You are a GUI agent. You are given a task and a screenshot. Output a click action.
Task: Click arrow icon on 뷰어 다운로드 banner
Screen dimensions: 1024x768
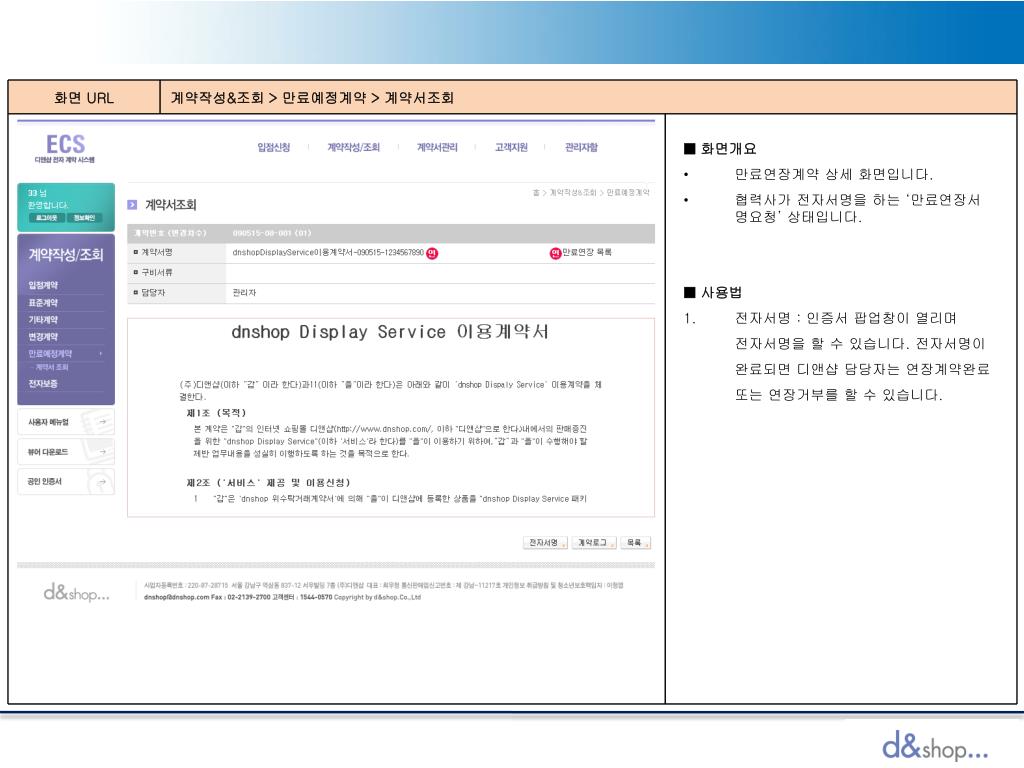tap(103, 452)
